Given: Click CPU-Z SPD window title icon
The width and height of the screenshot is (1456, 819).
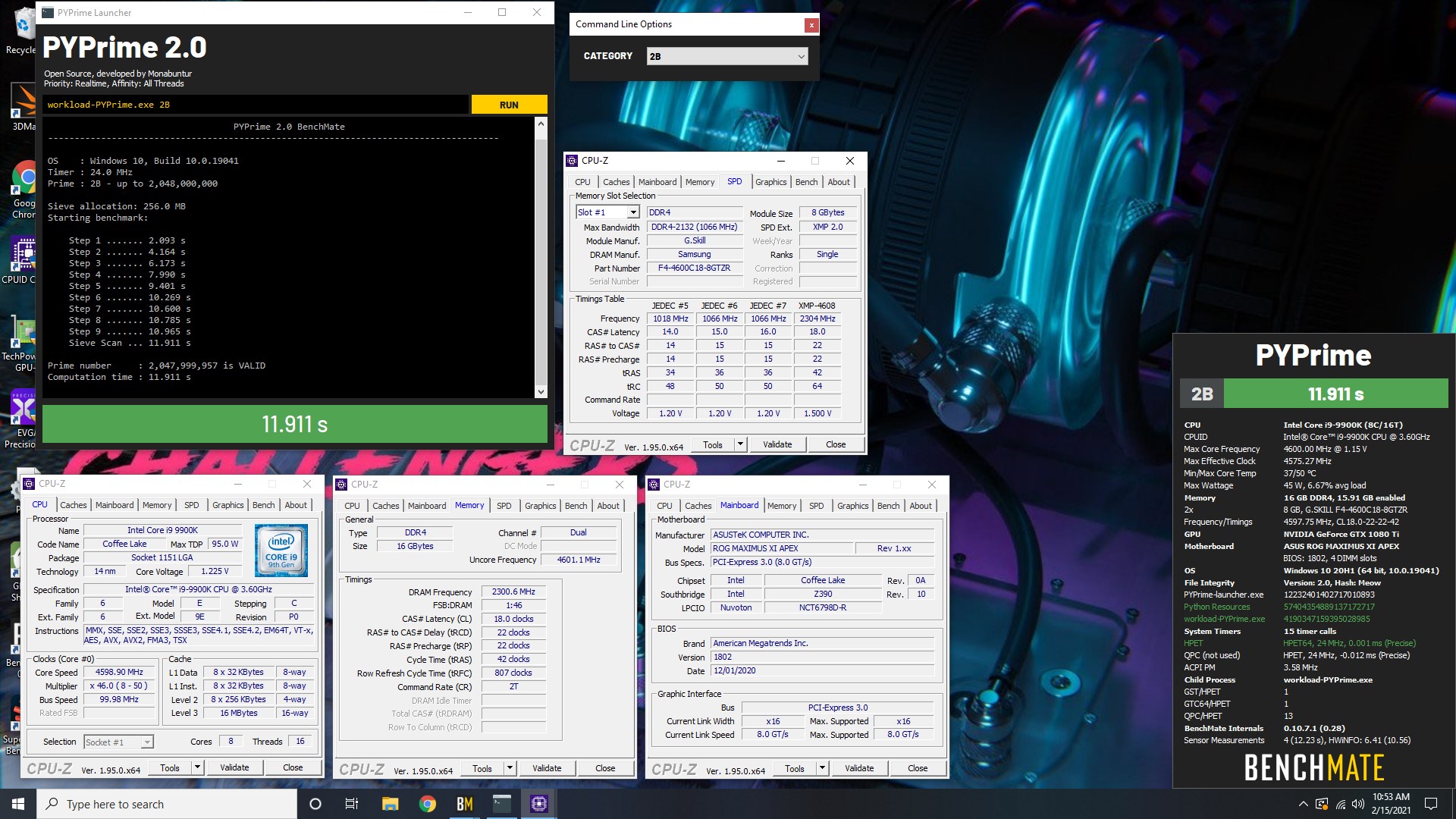Looking at the screenshot, I should pos(573,161).
